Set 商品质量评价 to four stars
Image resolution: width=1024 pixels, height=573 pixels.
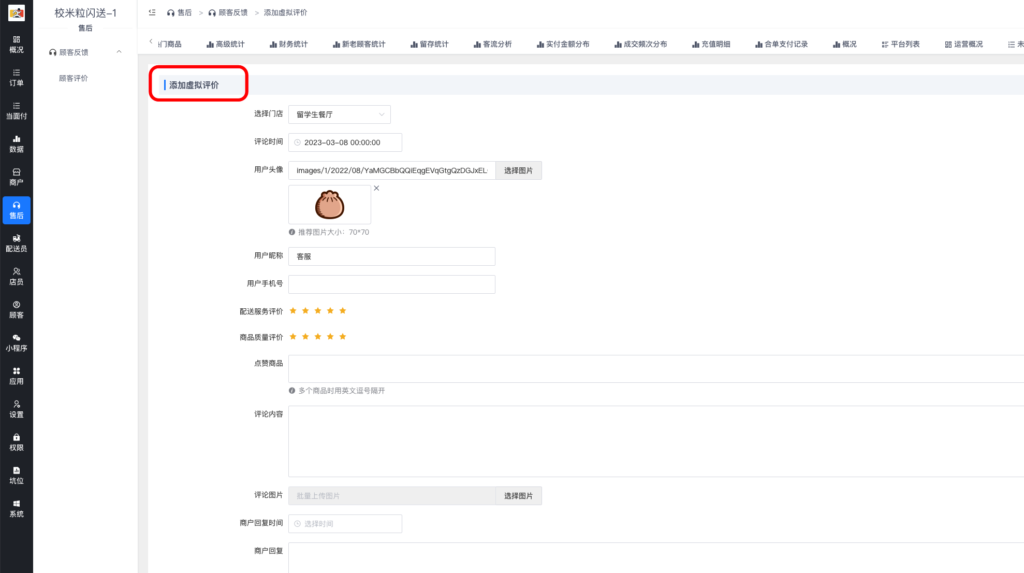coord(330,337)
